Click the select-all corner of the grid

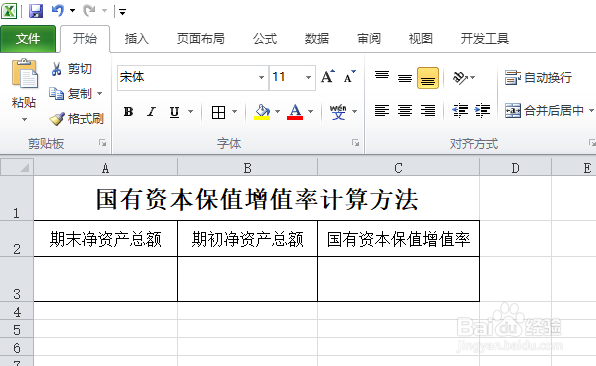point(17,167)
